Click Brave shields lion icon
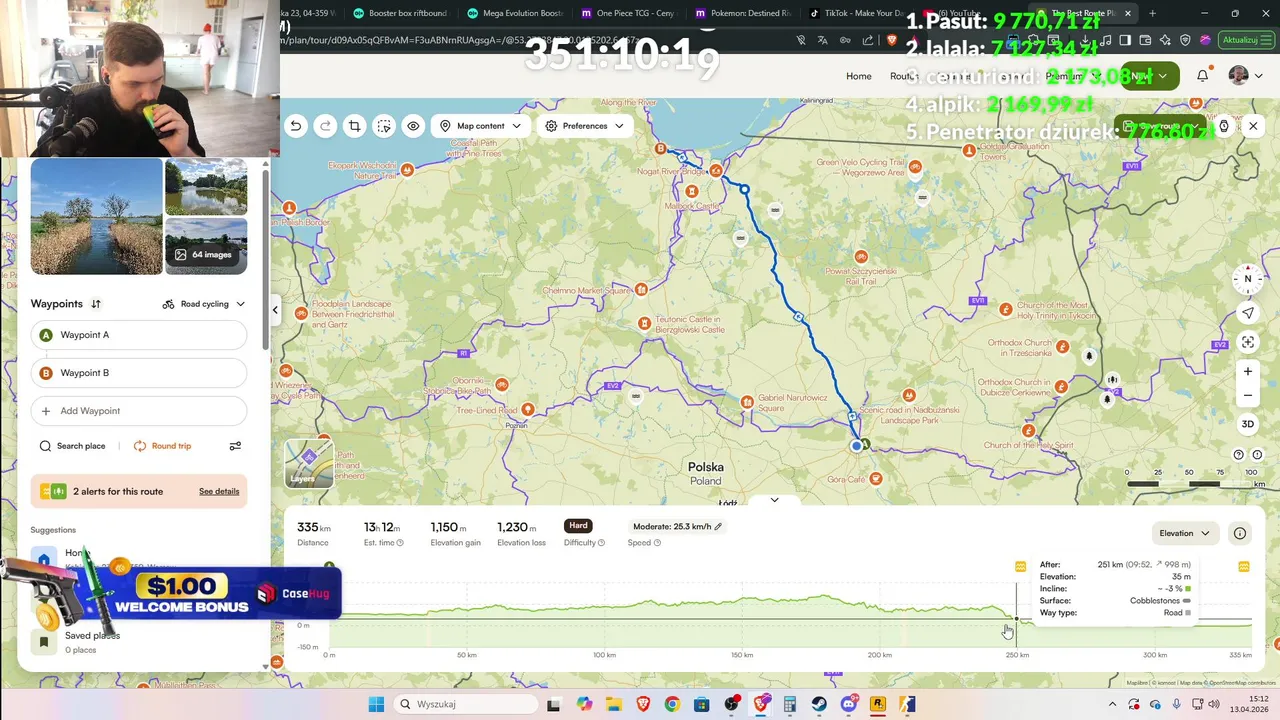Viewport: 1280px width, 720px height. coord(892,40)
